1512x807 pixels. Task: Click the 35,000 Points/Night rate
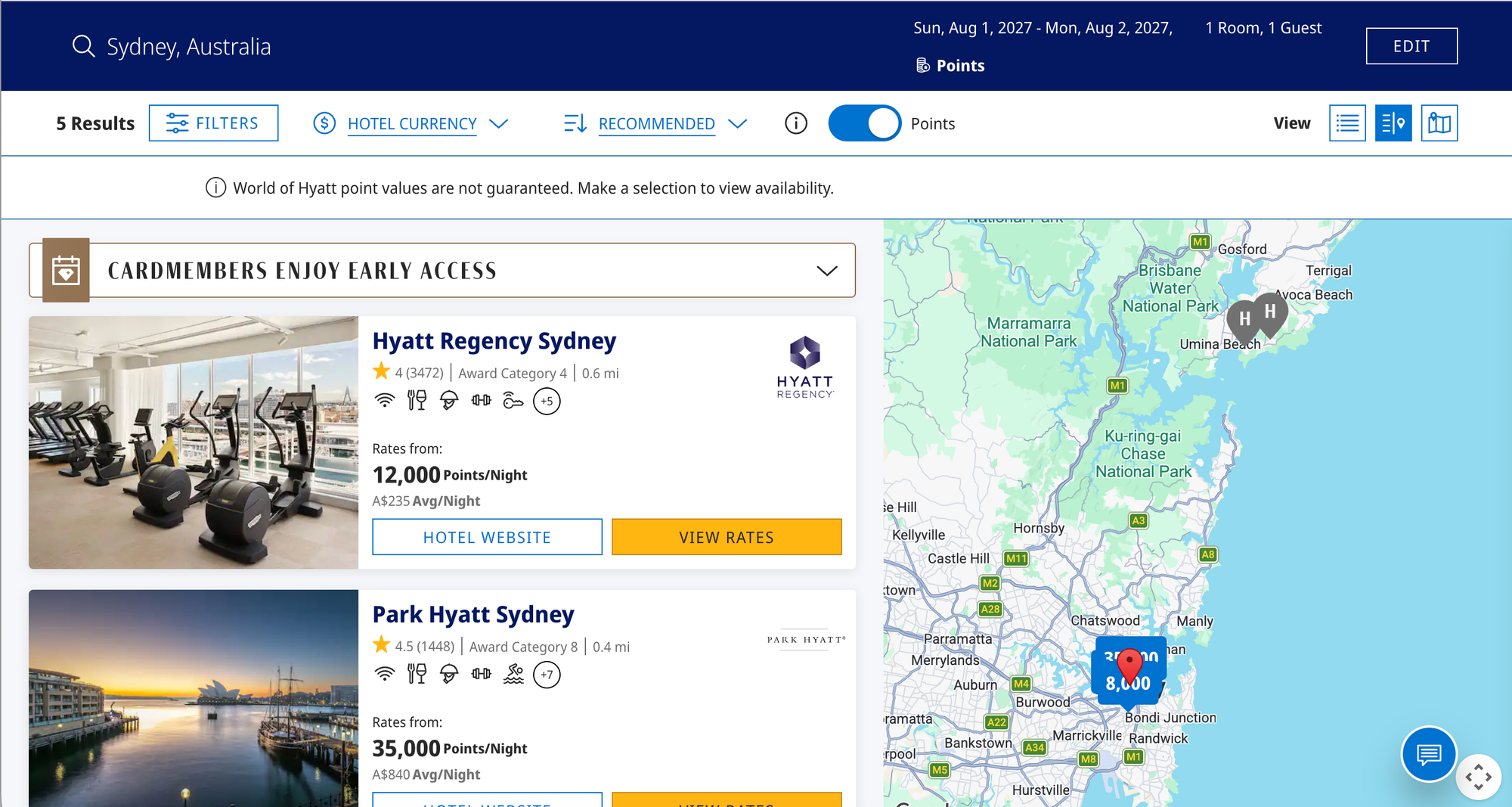450,749
